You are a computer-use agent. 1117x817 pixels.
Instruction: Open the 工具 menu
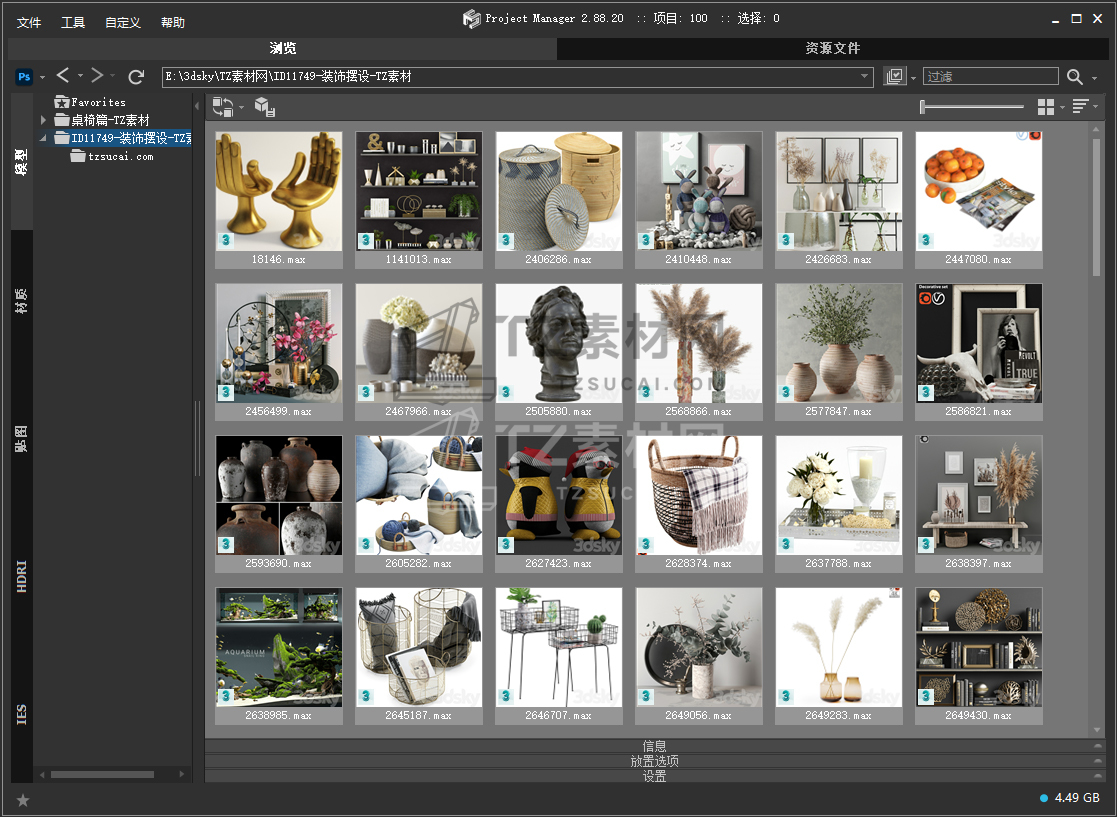pyautogui.click(x=73, y=22)
